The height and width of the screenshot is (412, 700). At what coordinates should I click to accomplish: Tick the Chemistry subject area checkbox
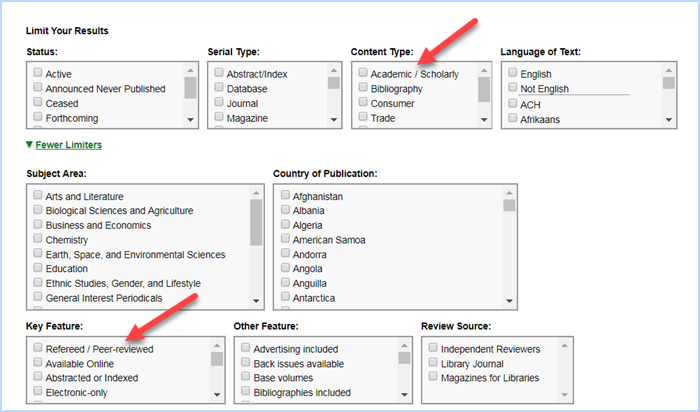[38, 240]
